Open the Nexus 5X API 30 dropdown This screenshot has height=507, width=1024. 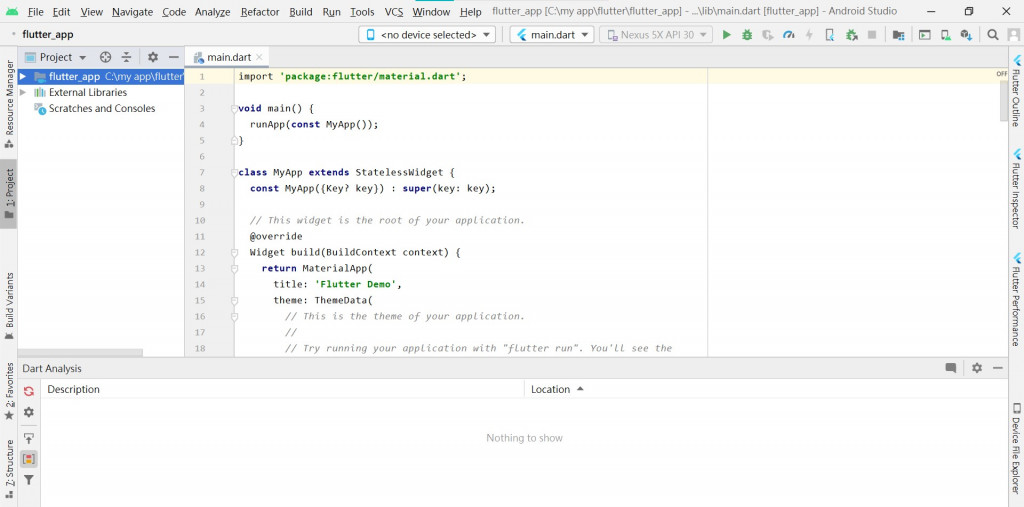656,35
